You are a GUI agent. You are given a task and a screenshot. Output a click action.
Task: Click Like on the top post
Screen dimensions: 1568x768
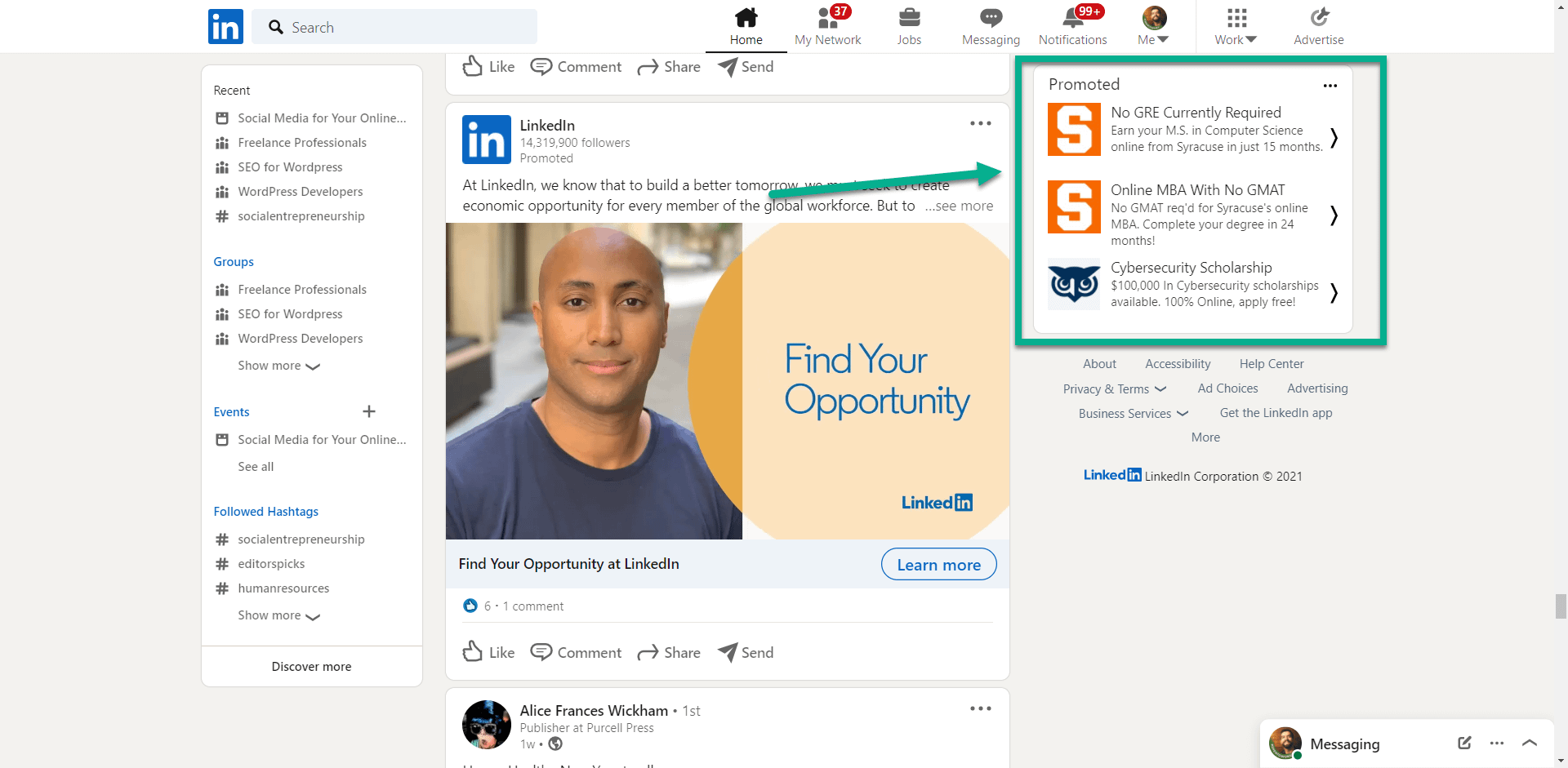click(488, 66)
